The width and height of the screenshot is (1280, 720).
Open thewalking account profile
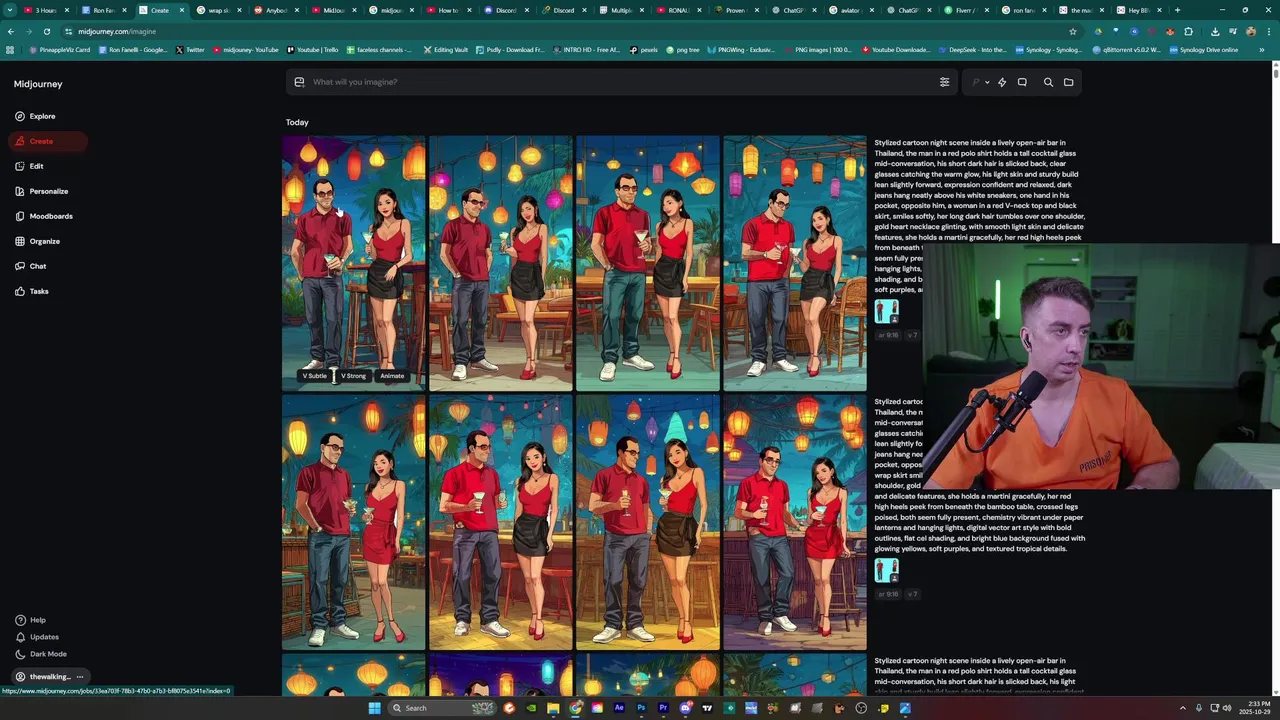pos(43,677)
